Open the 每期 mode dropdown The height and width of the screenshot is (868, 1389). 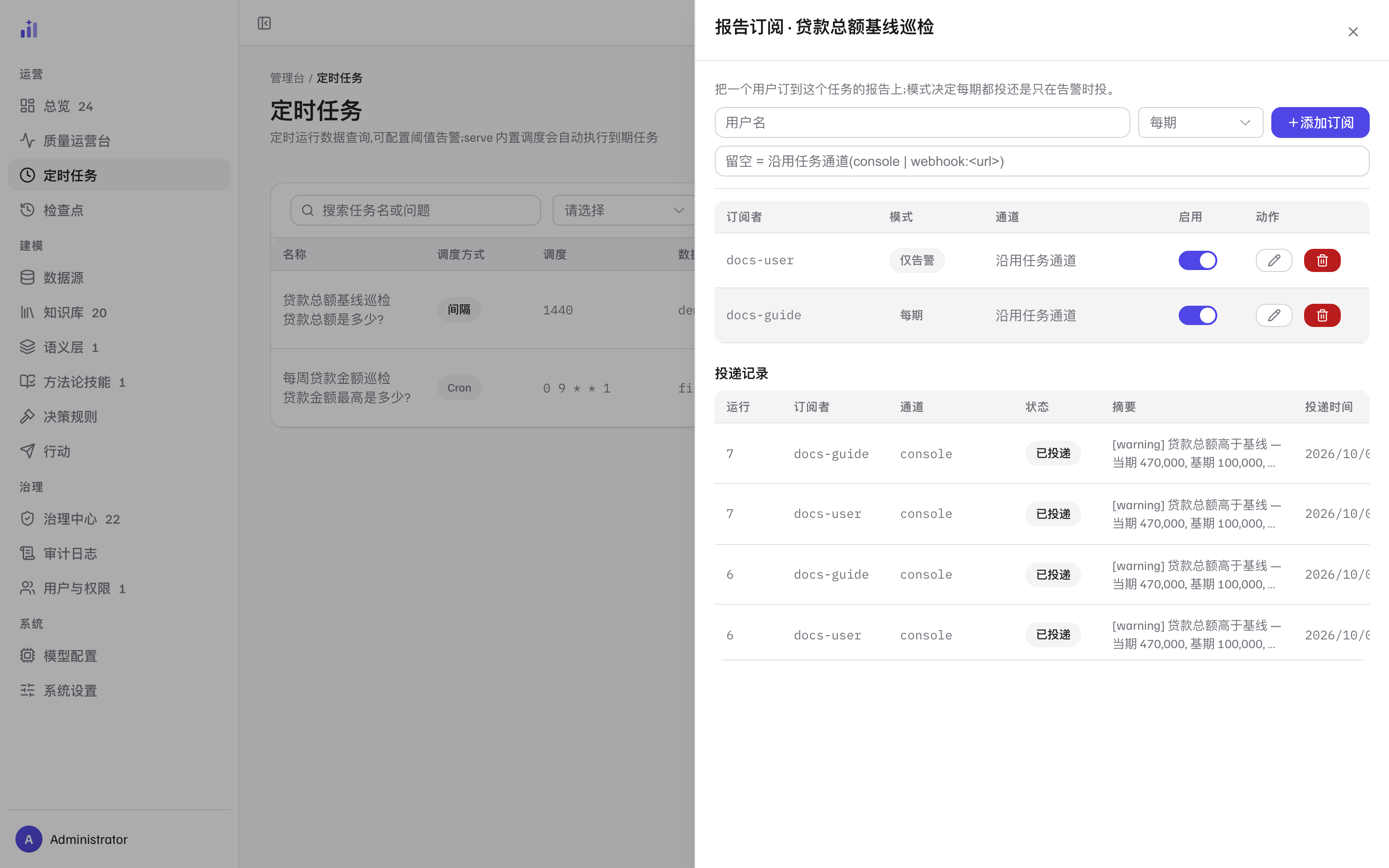pos(1200,122)
